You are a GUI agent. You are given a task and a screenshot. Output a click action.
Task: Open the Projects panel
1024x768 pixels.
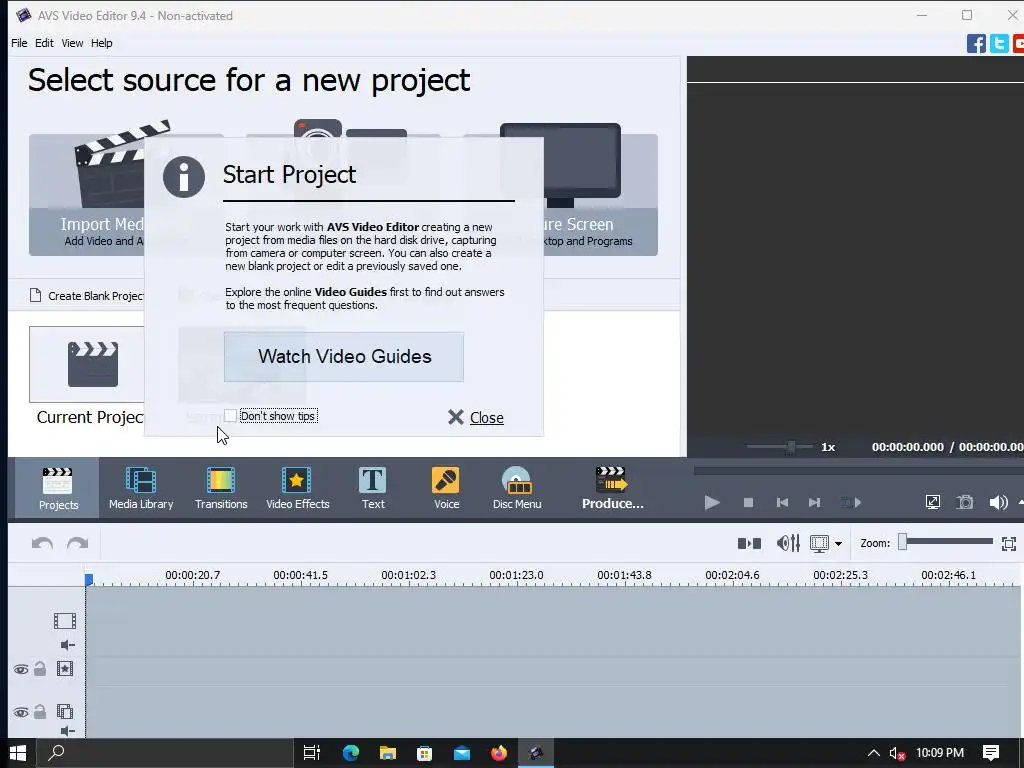tap(58, 488)
